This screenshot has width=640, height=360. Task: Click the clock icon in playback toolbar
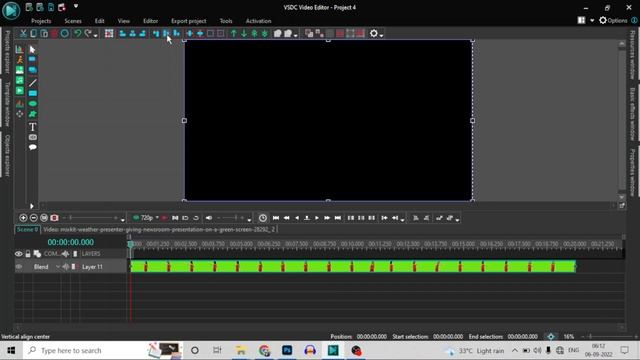point(263,218)
